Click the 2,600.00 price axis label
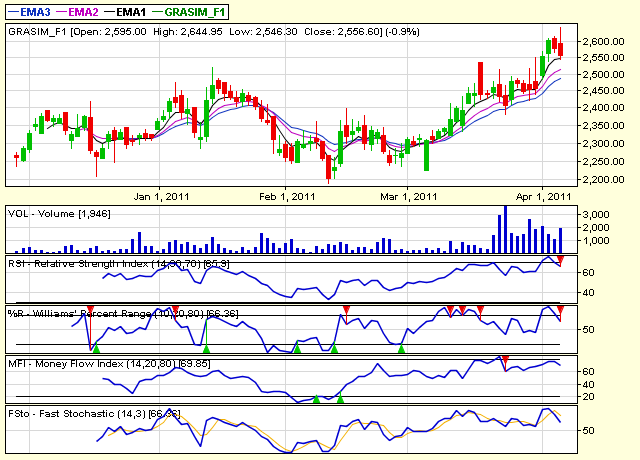Image resolution: width=640 pixels, height=460 pixels. [604, 41]
